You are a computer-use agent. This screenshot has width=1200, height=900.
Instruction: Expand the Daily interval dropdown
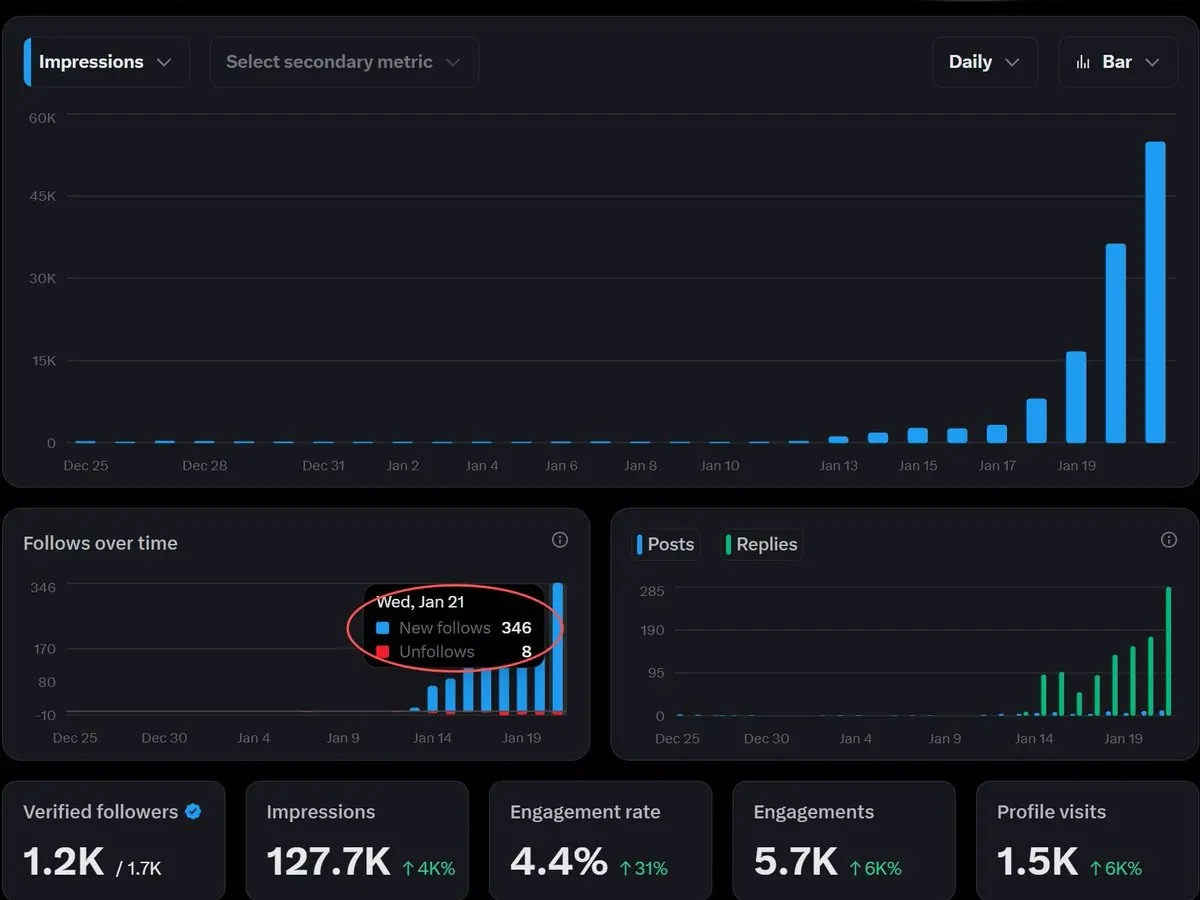coord(985,62)
